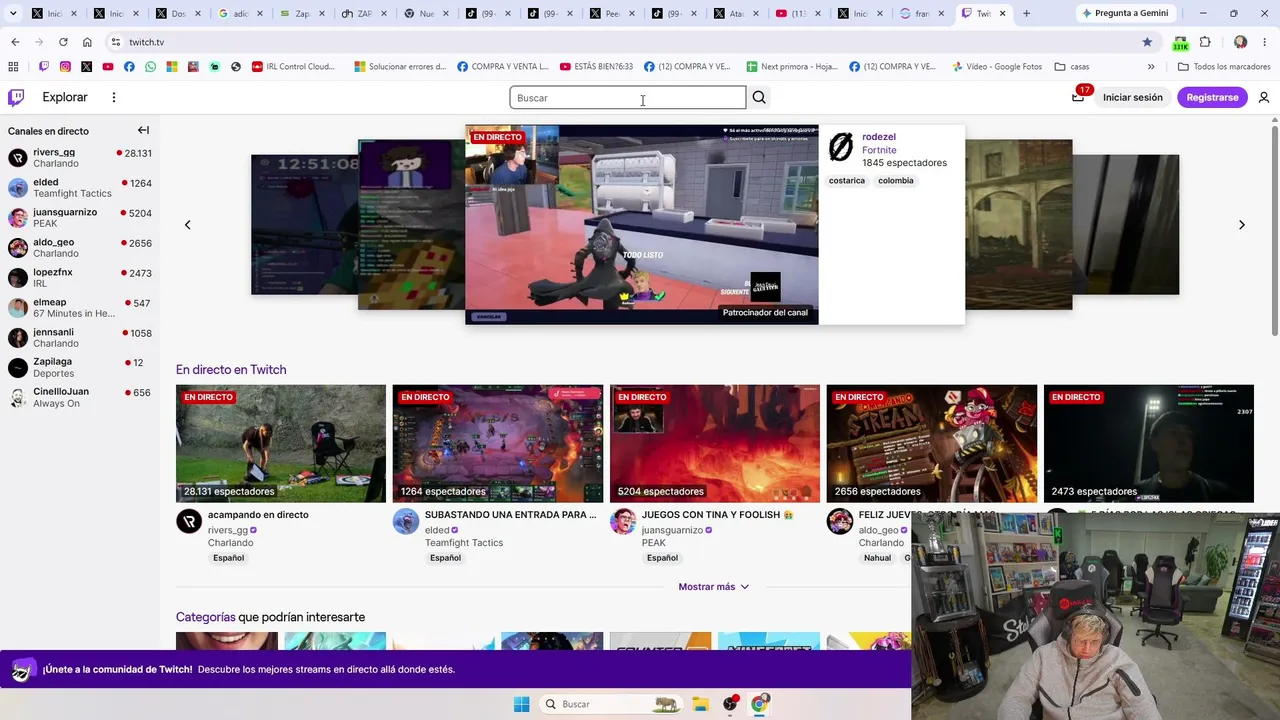Screen dimensions: 1280x720
Task: Go back to the previous page
Action: click(x=15, y=42)
